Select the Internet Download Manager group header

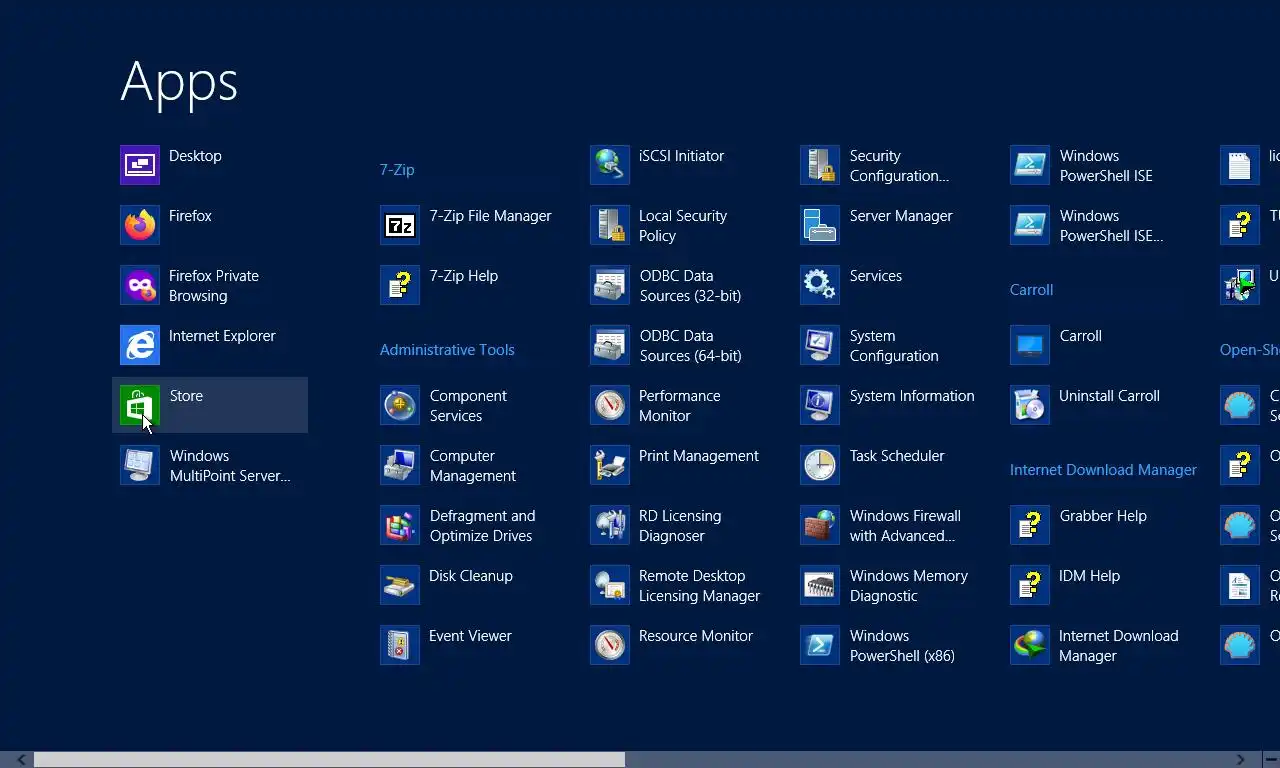(1103, 470)
